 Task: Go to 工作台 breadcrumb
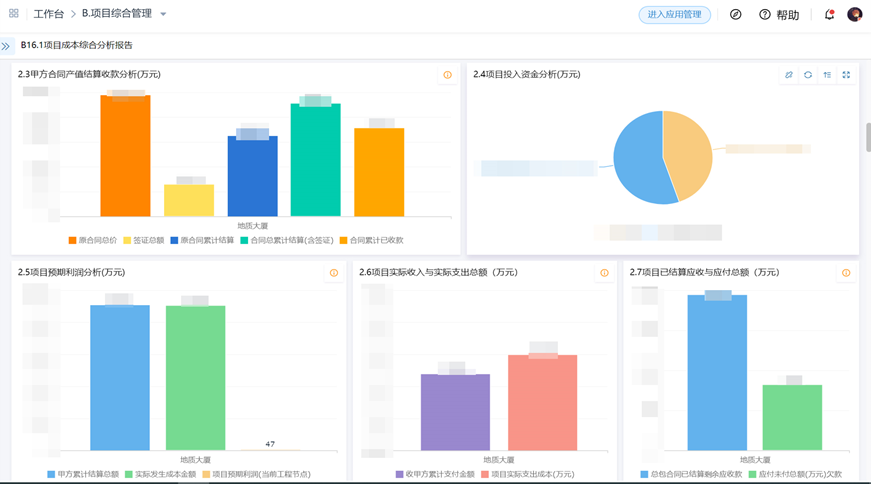coord(48,15)
